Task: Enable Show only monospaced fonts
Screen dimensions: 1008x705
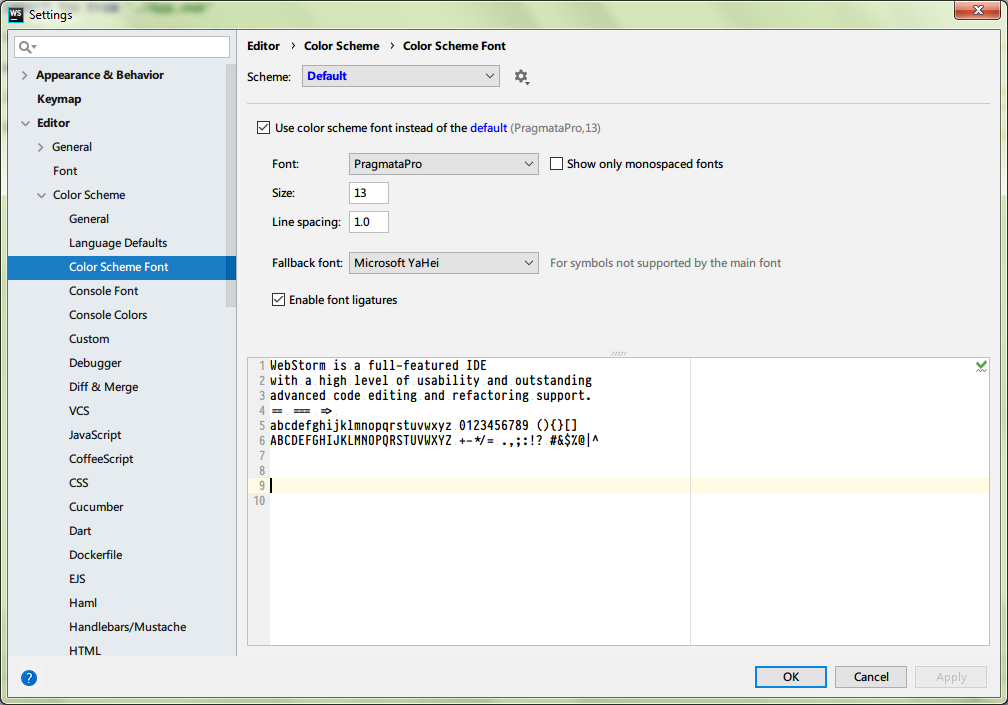Action: tap(556, 164)
